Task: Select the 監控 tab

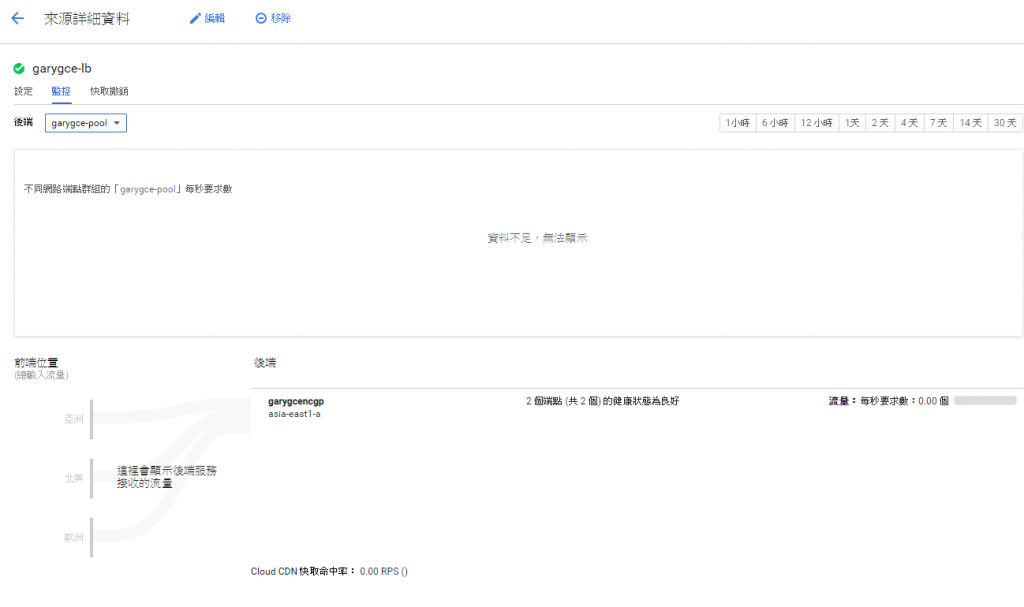Action: tap(61, 91)
